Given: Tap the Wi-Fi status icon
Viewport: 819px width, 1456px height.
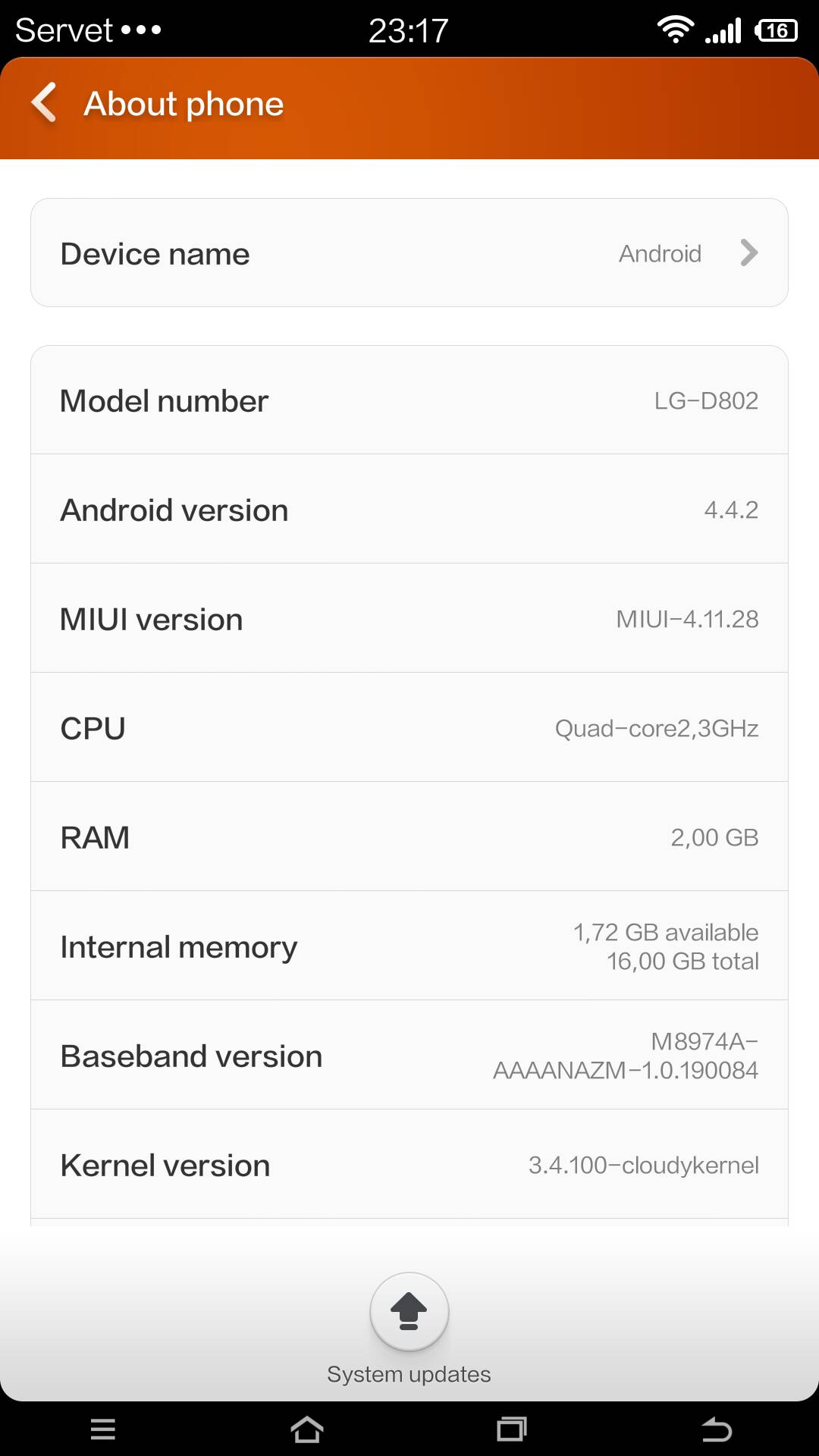Looking at the screenshot, I should pyautogui.click(x=675, y=30).
